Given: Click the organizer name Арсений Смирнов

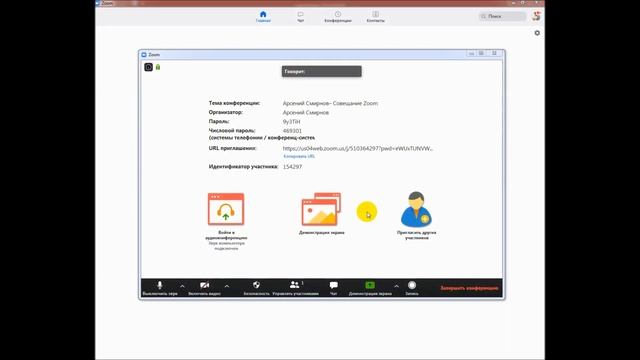Looking at the screenshot, I should 306,113.
